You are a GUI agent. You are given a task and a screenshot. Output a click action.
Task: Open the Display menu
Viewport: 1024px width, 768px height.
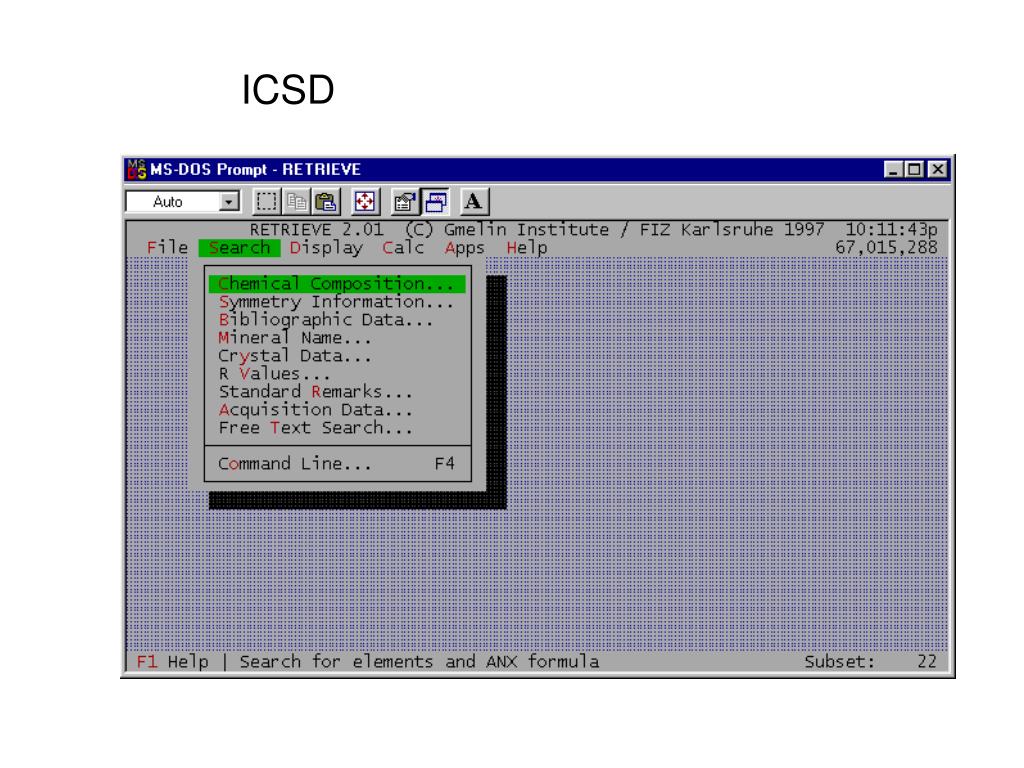tap(326, 248)
